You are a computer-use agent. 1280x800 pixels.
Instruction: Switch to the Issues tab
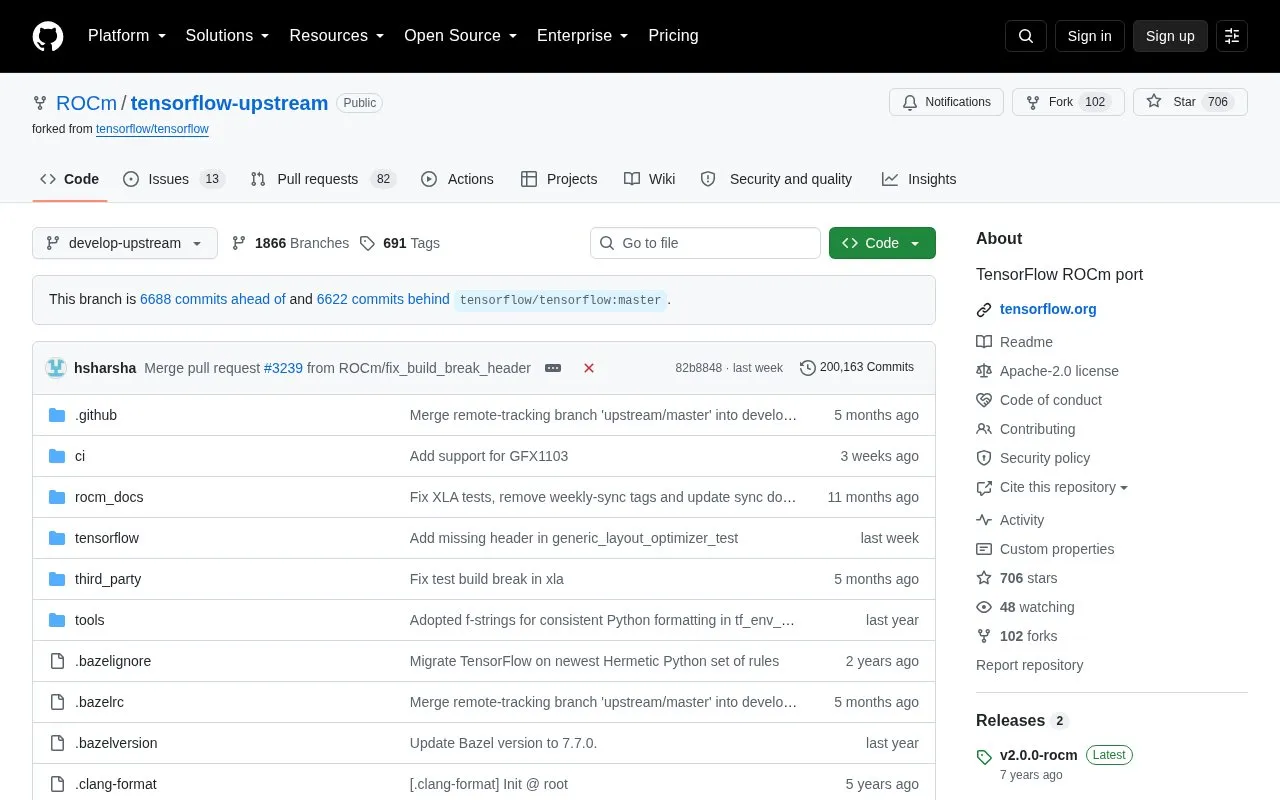pyautogui.click(x=174, y=179)
